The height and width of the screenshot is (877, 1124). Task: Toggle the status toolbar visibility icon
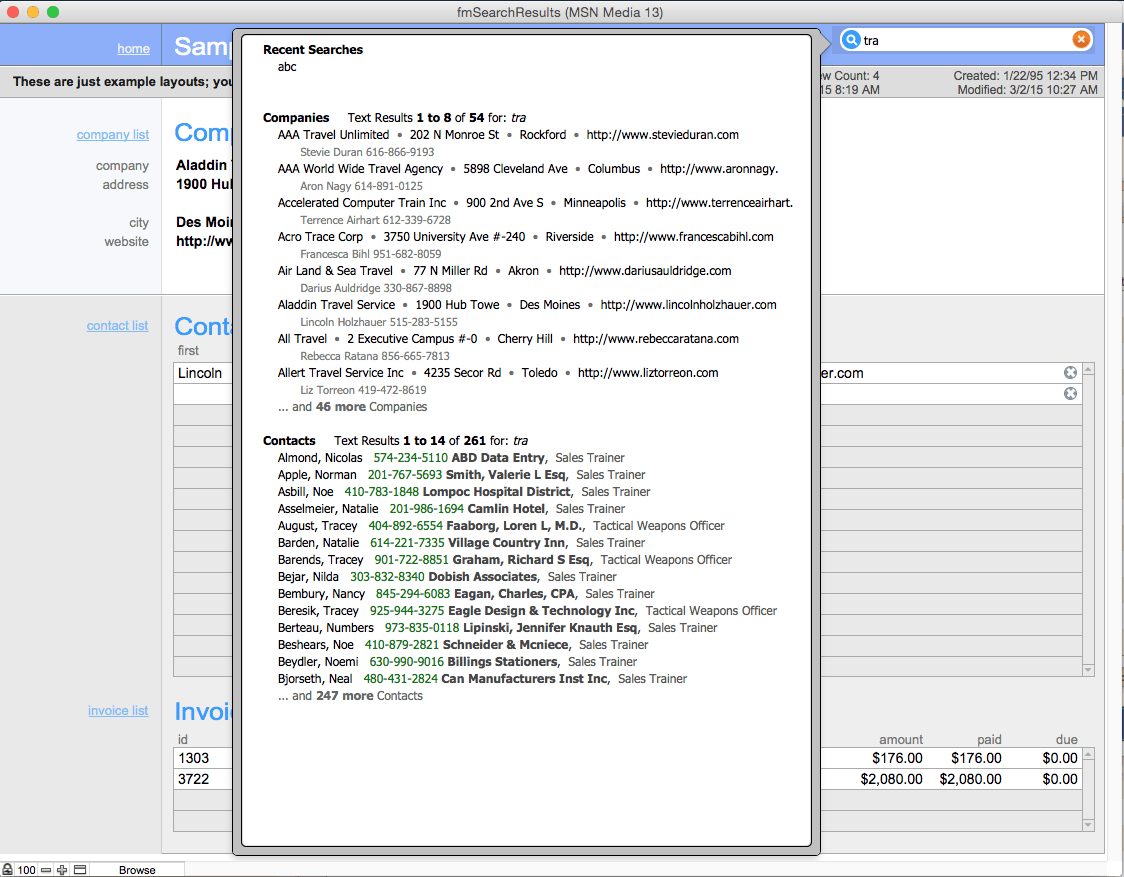click(80, 870)
